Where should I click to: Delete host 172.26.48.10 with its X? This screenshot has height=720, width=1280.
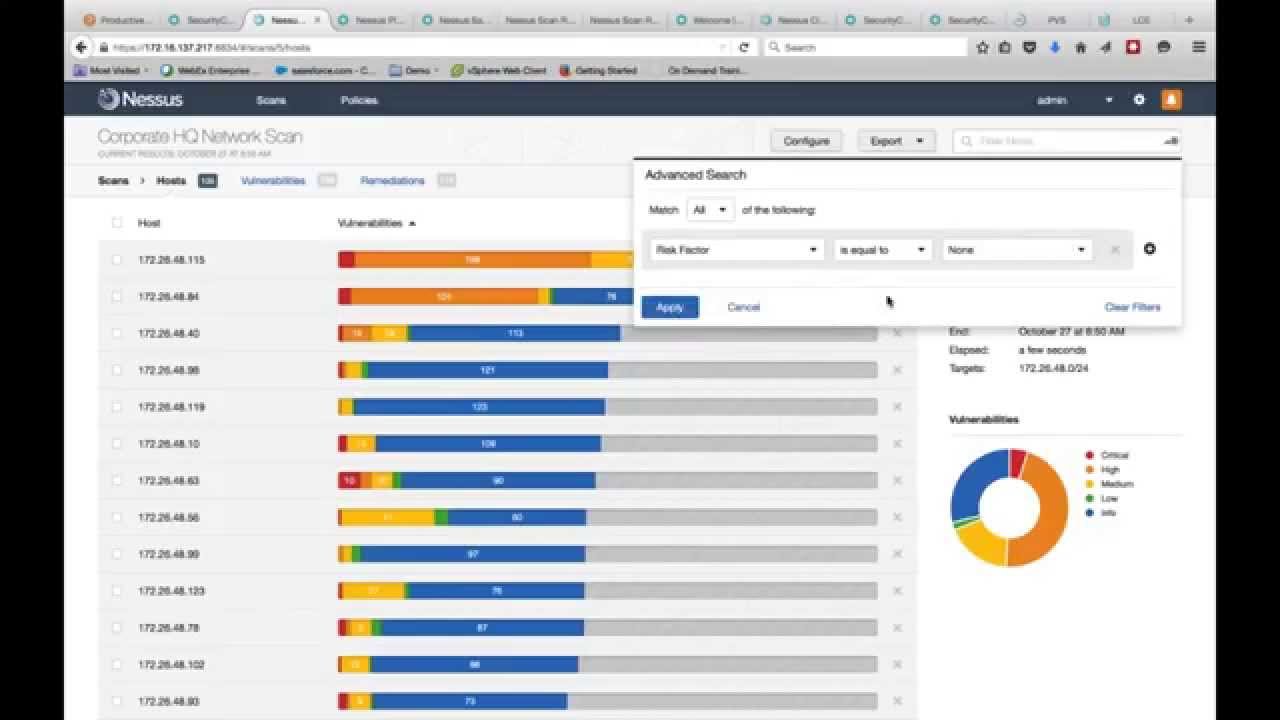tap(897, 444)
